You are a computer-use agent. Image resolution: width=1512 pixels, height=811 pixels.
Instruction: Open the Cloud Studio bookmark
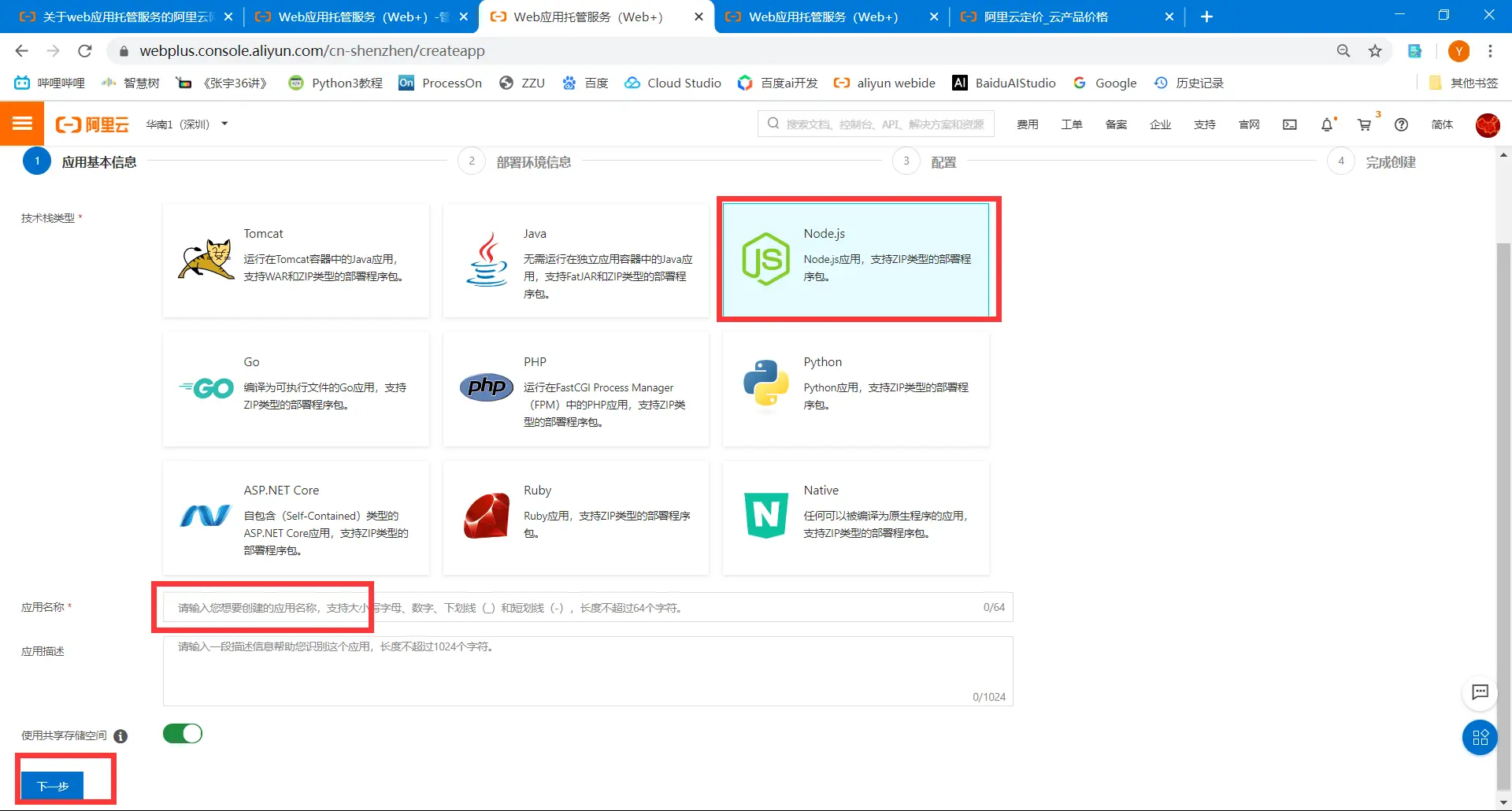(x=673, y=83)
